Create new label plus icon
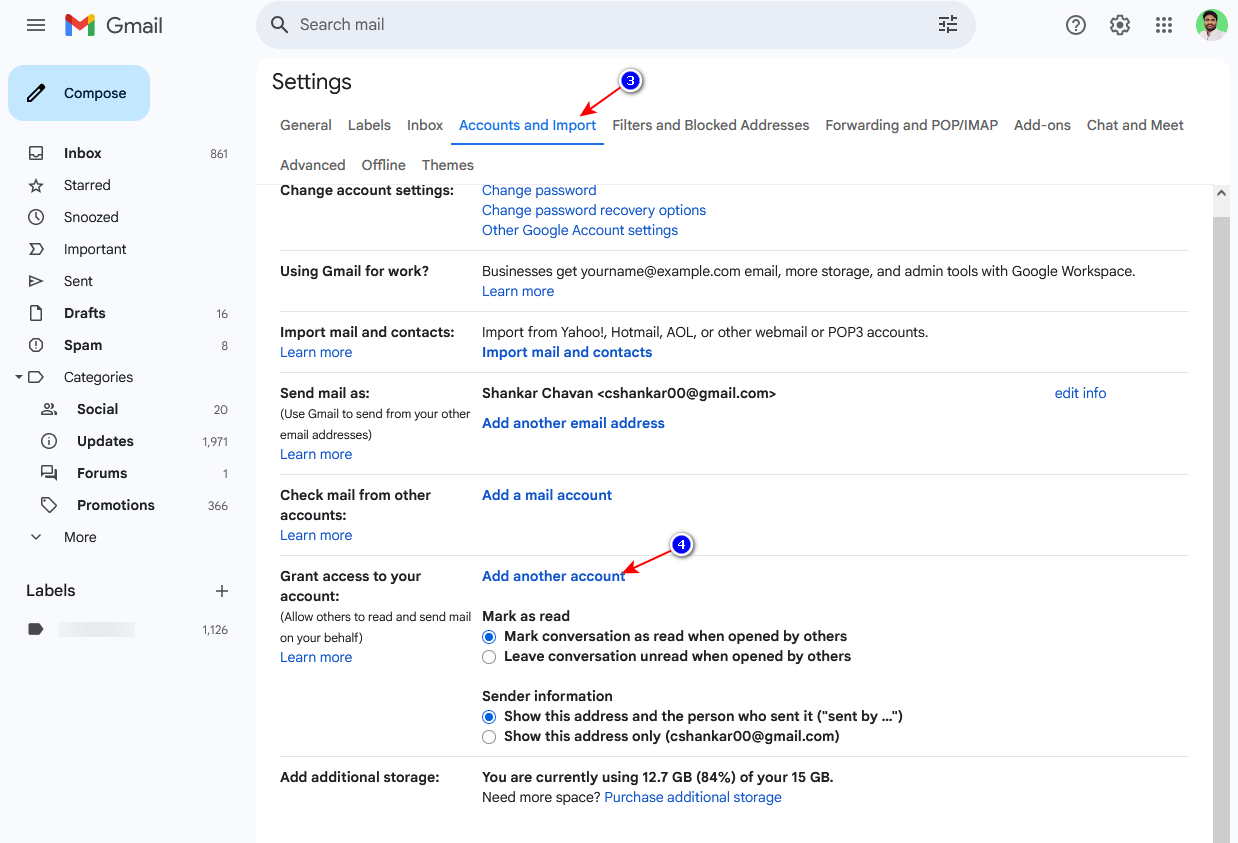Screen dimensions: 1238x843 [222, 591]
